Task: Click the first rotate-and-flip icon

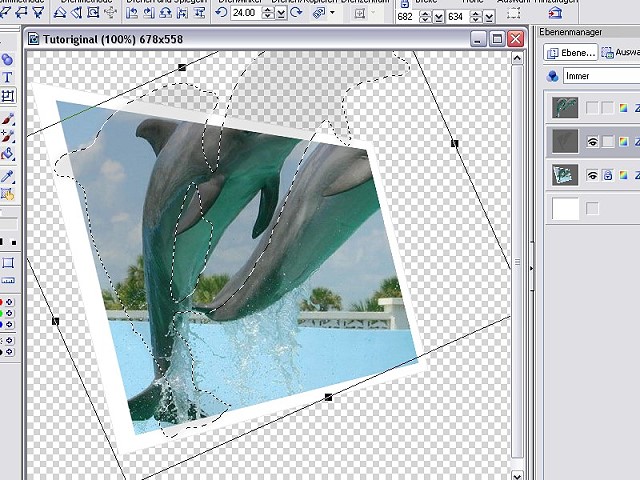Action: click(x=132, y=13)
